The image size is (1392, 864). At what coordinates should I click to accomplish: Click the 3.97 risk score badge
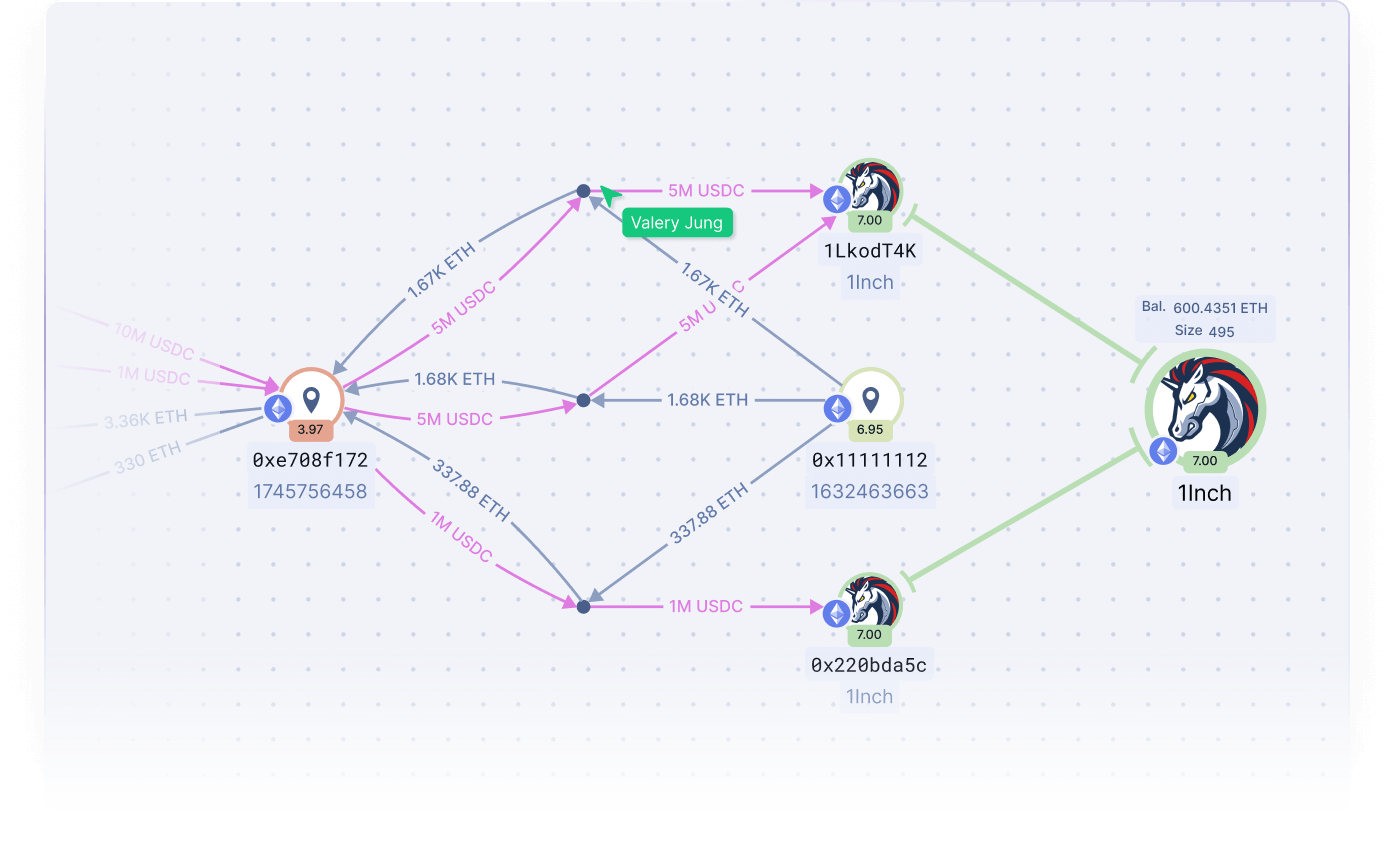[x=310, y=430]
